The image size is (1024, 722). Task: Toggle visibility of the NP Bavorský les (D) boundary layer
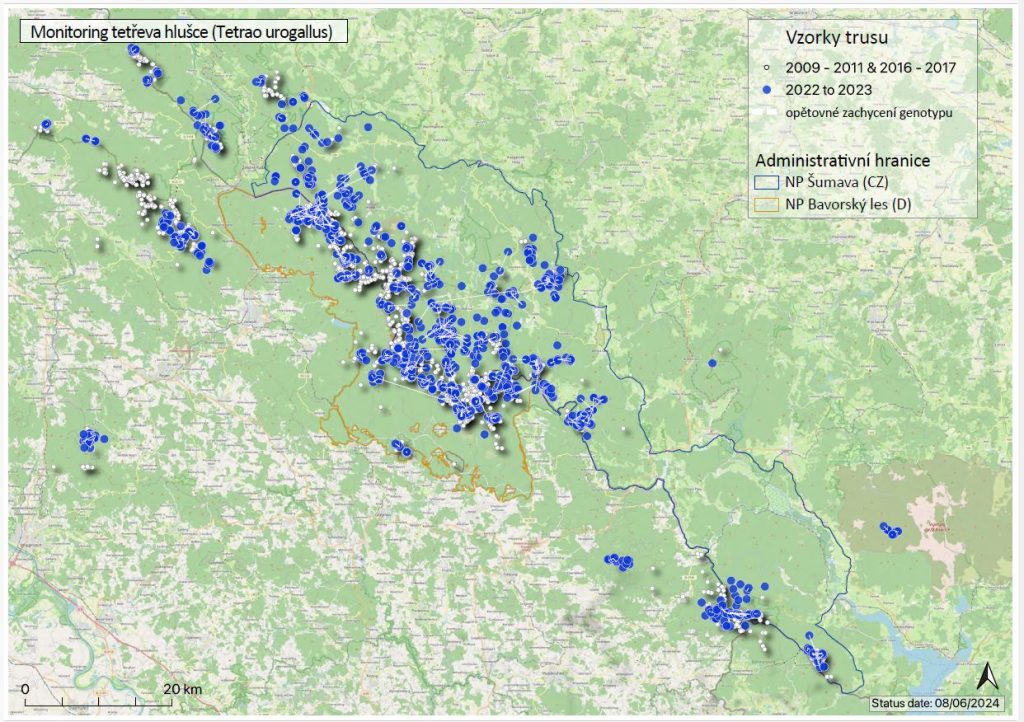pos(767,205)
